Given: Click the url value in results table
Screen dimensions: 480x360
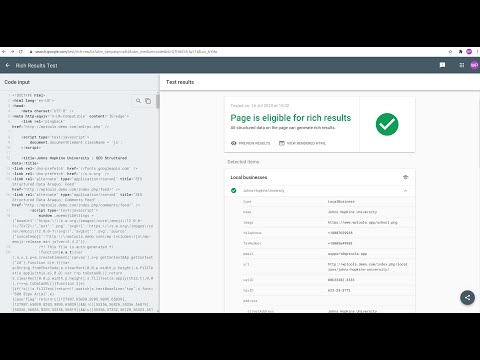Looking at the screenshot, I should [x=368, y=267].
